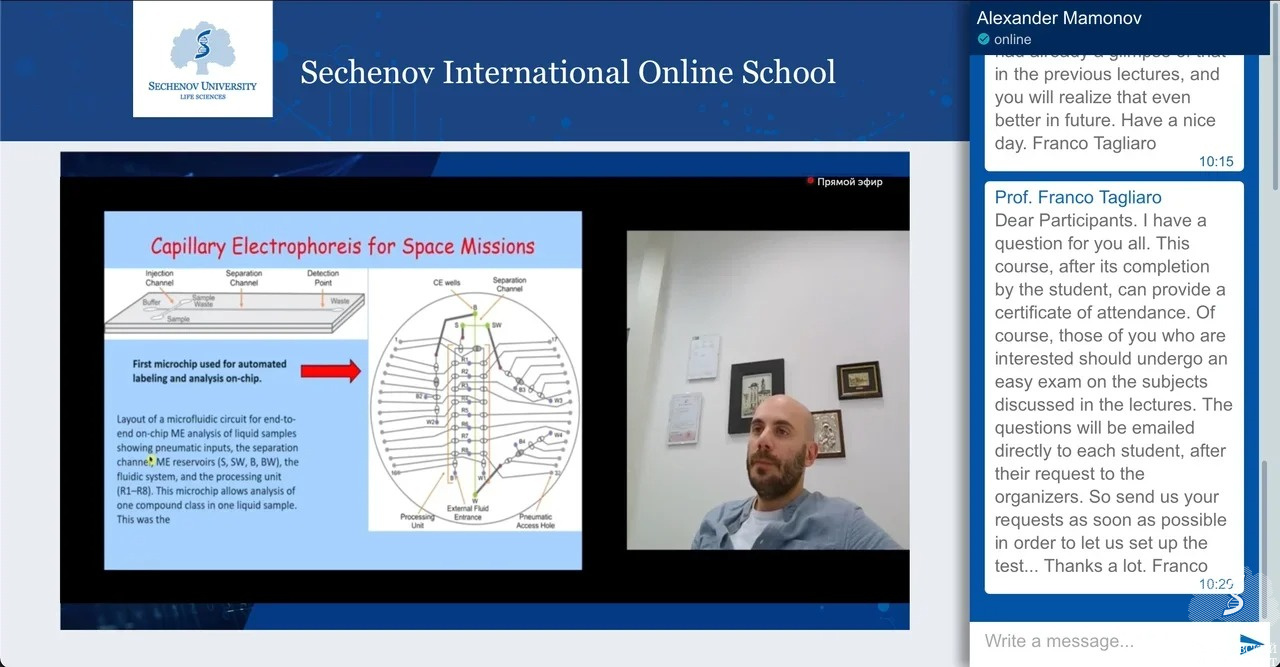Focus the Write a message input field
Viewport: 1280px width, 667px height.
tap(1100, 641)
